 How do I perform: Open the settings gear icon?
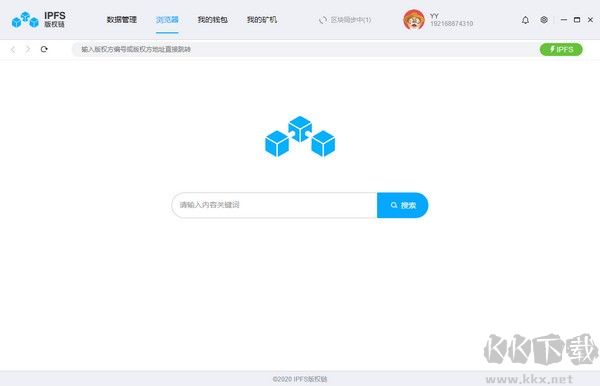[544, 20]
